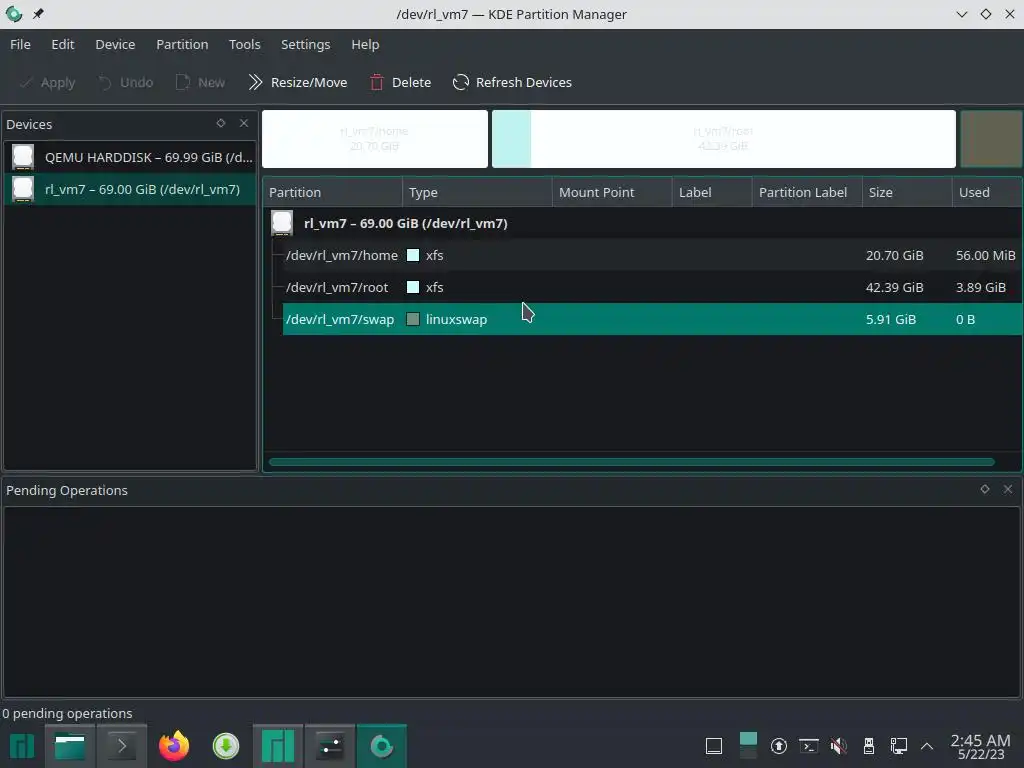Select the /dev/rl_vm7/root partition row

pos(643,287)
